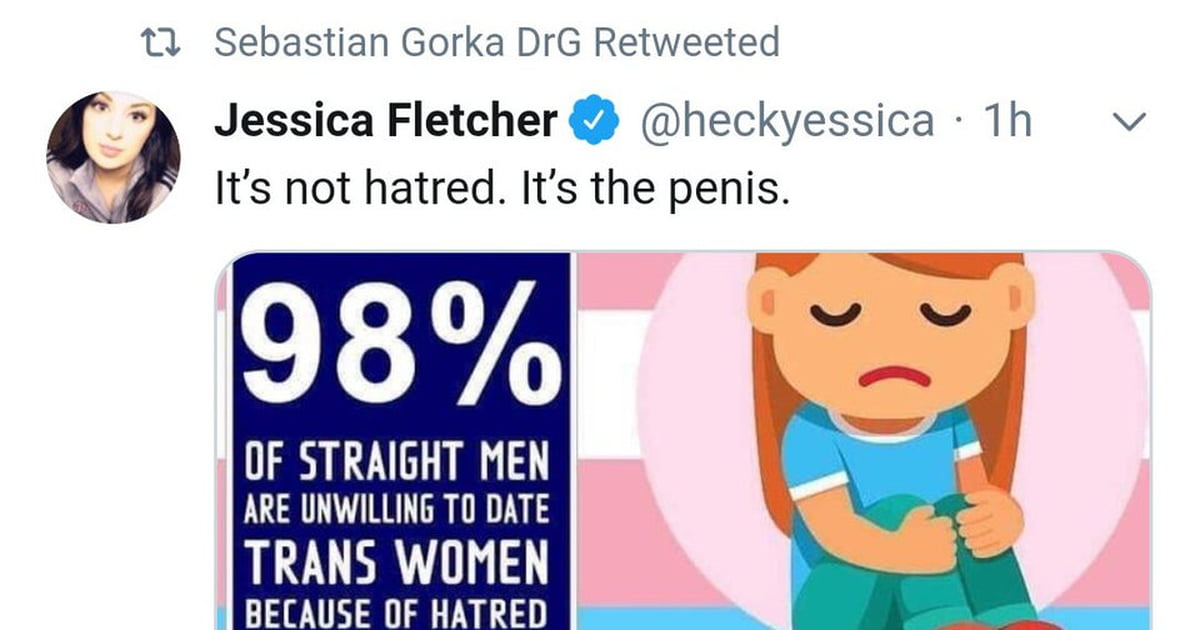This screenshot has width=1200, height=630.
Task: Click the tweet text "It's not hatred"
Action: [355, 187]
